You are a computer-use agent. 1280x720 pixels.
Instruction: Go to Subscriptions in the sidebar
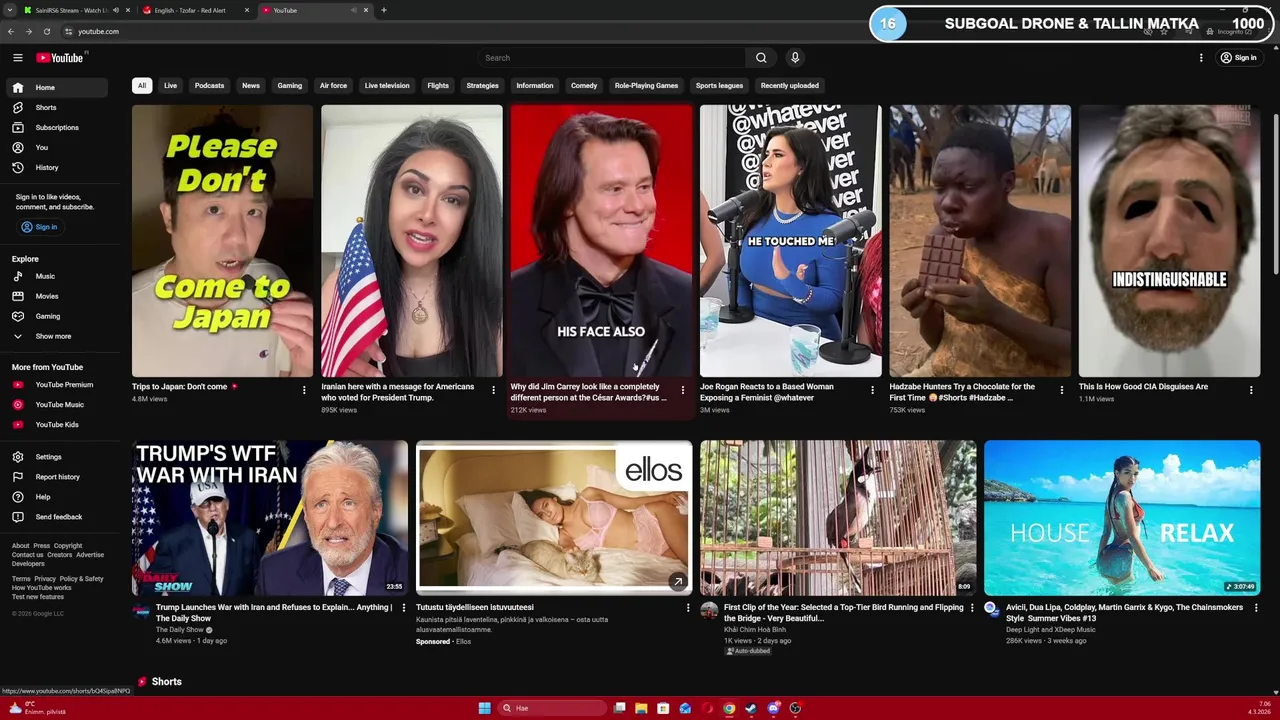click(x=56, y=127)
